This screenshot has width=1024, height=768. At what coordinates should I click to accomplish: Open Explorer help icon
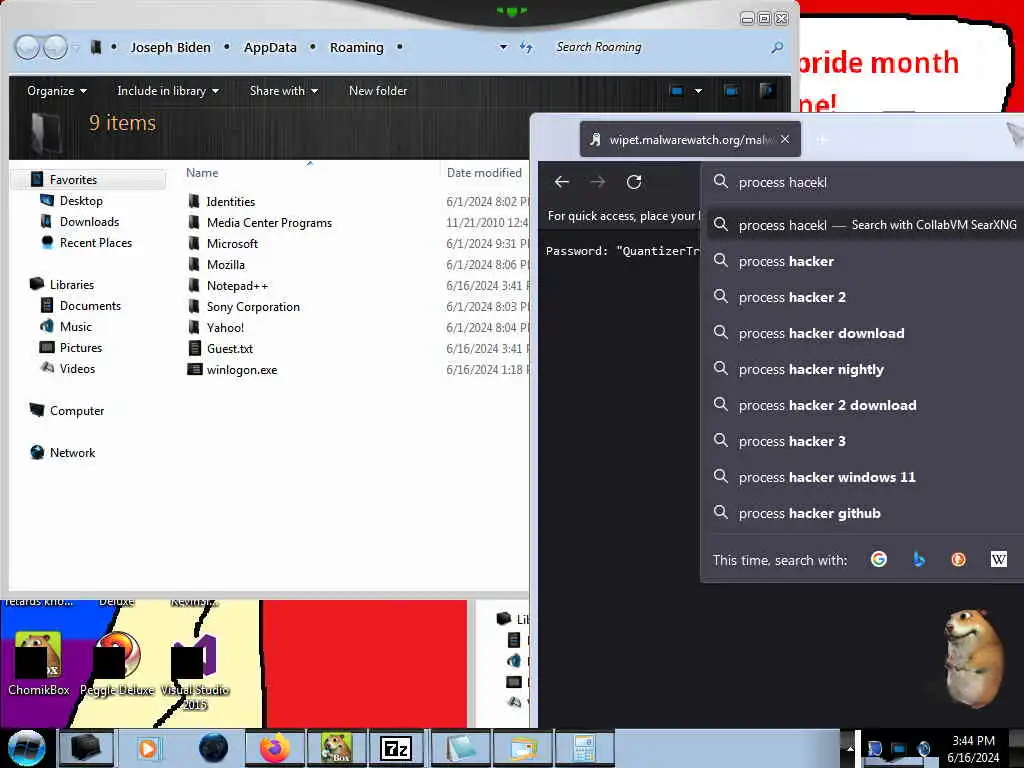(767, 90)
